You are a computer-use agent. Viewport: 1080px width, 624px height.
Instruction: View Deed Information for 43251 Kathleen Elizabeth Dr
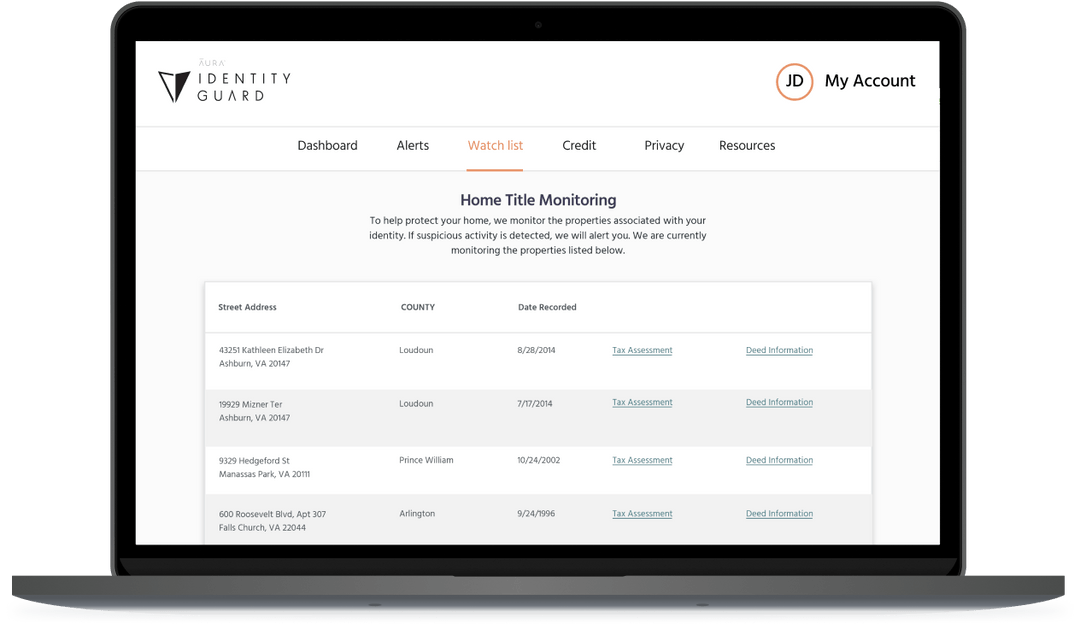click(x=779, y=350)
